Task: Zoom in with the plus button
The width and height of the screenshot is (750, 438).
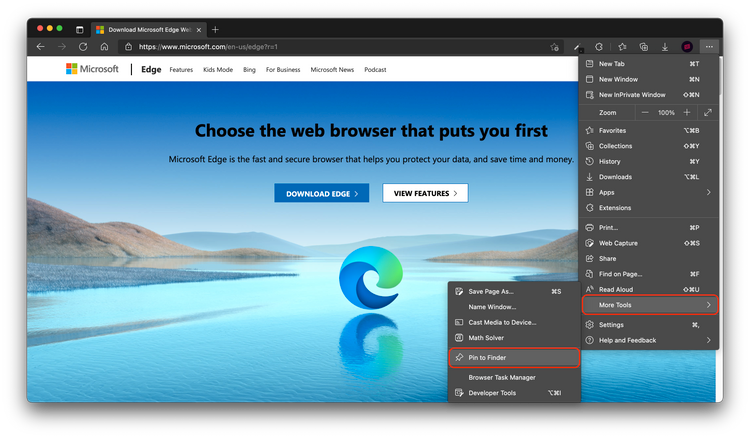Action: pyautogui.click(x=686, y=113)
